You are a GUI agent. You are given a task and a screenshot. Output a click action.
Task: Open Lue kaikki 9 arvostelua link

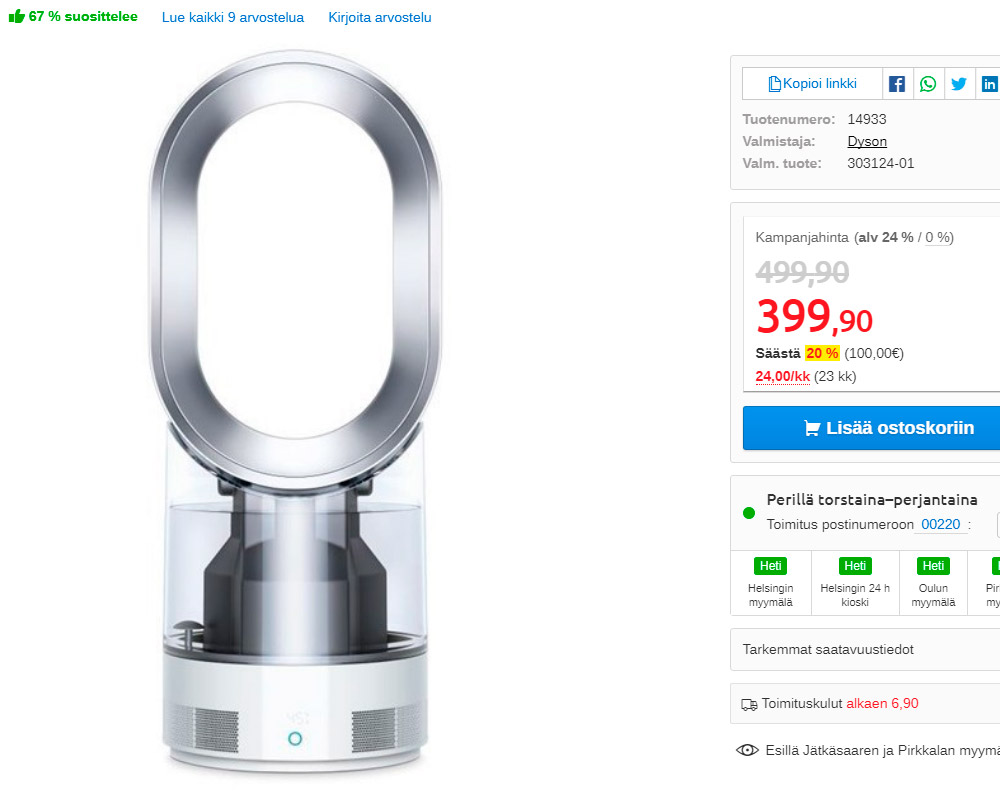233,17
